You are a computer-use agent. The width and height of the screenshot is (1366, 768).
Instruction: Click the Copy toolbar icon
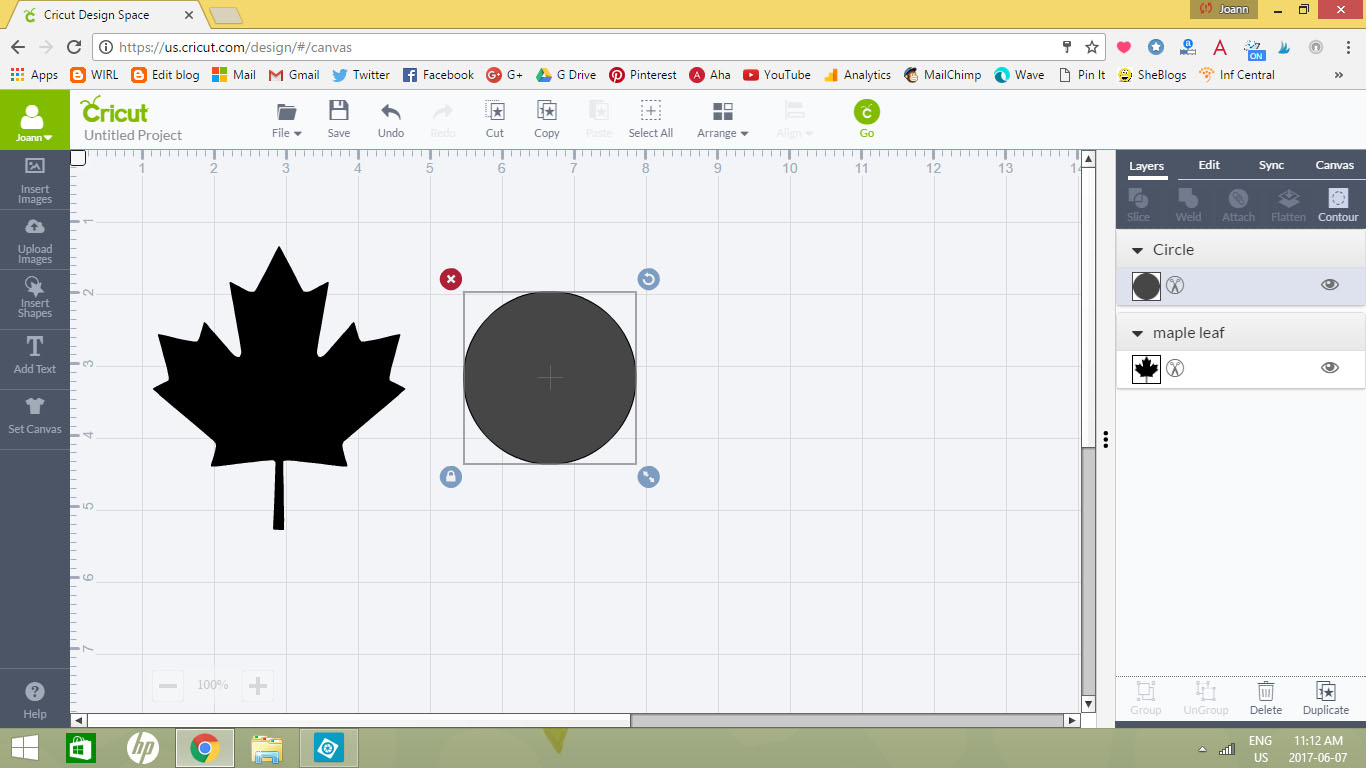click(547, 119)
